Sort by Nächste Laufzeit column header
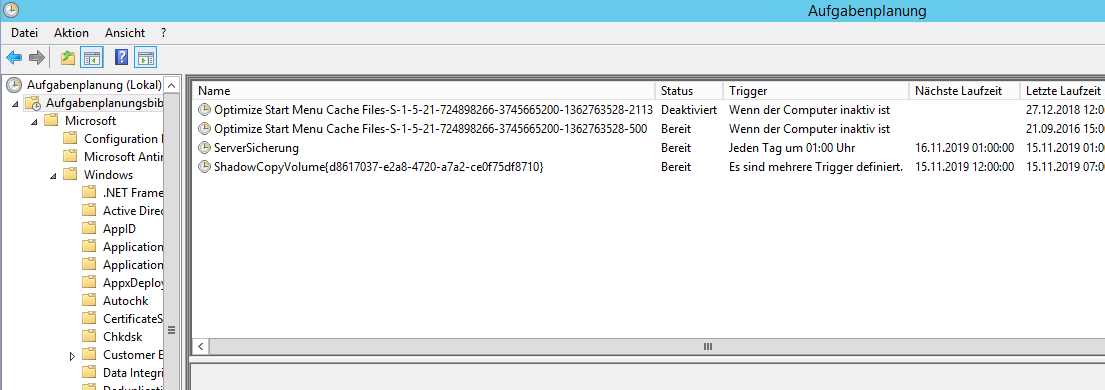 tap(965, 91)
